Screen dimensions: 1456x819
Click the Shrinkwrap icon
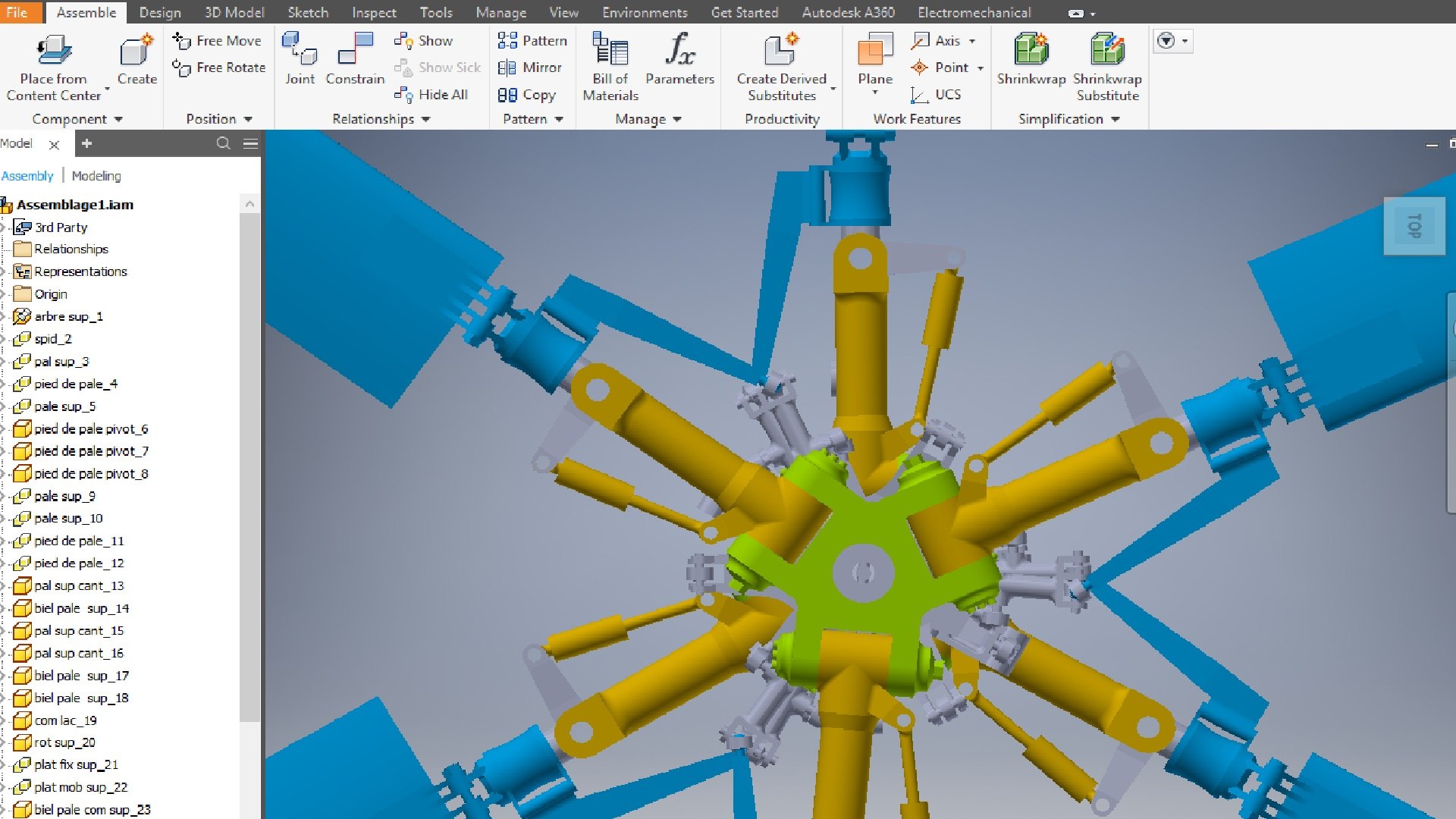(x=1031, y=49)
